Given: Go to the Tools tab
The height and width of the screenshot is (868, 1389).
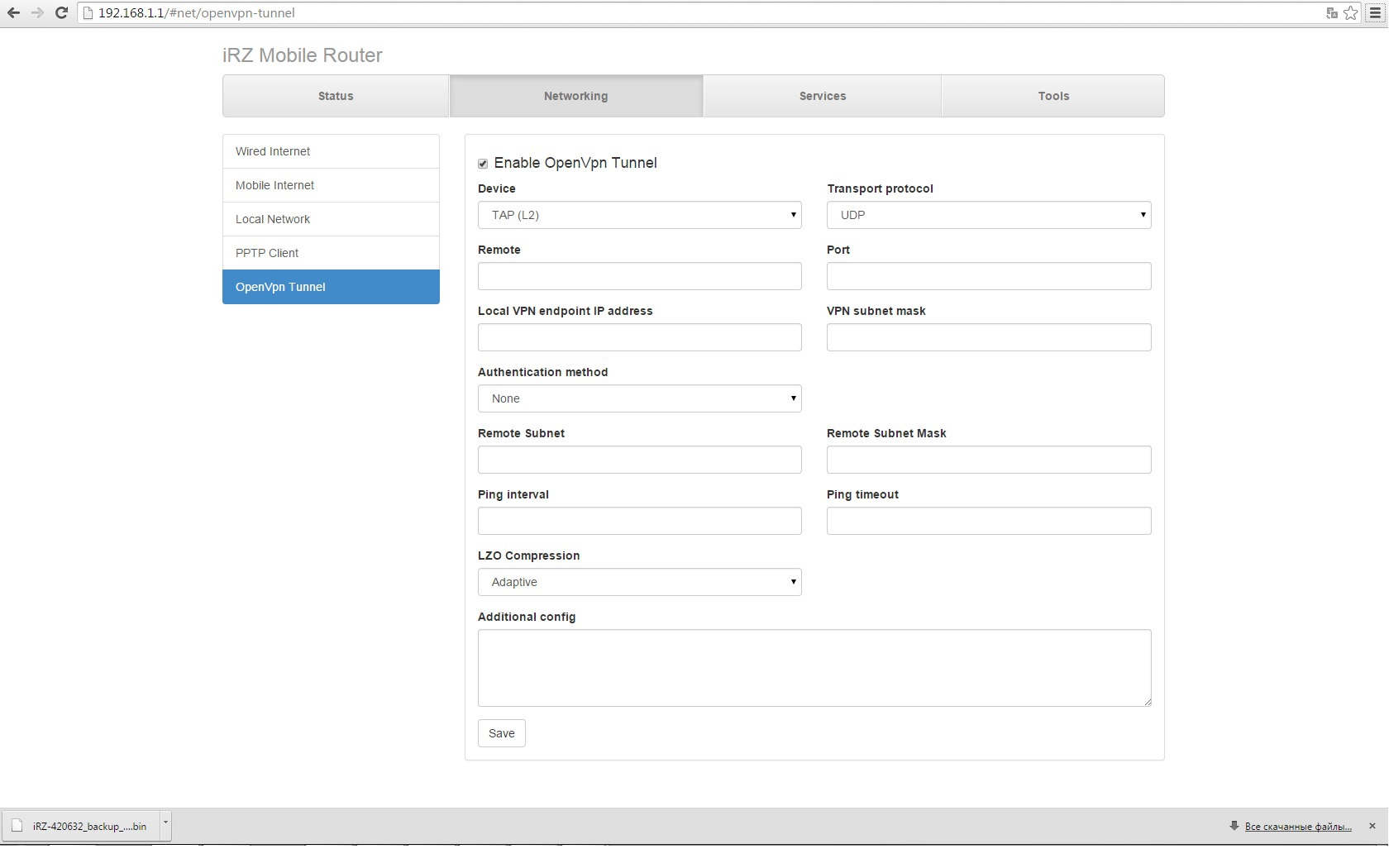Looking at the screenshot, I should click(1053, 96).
